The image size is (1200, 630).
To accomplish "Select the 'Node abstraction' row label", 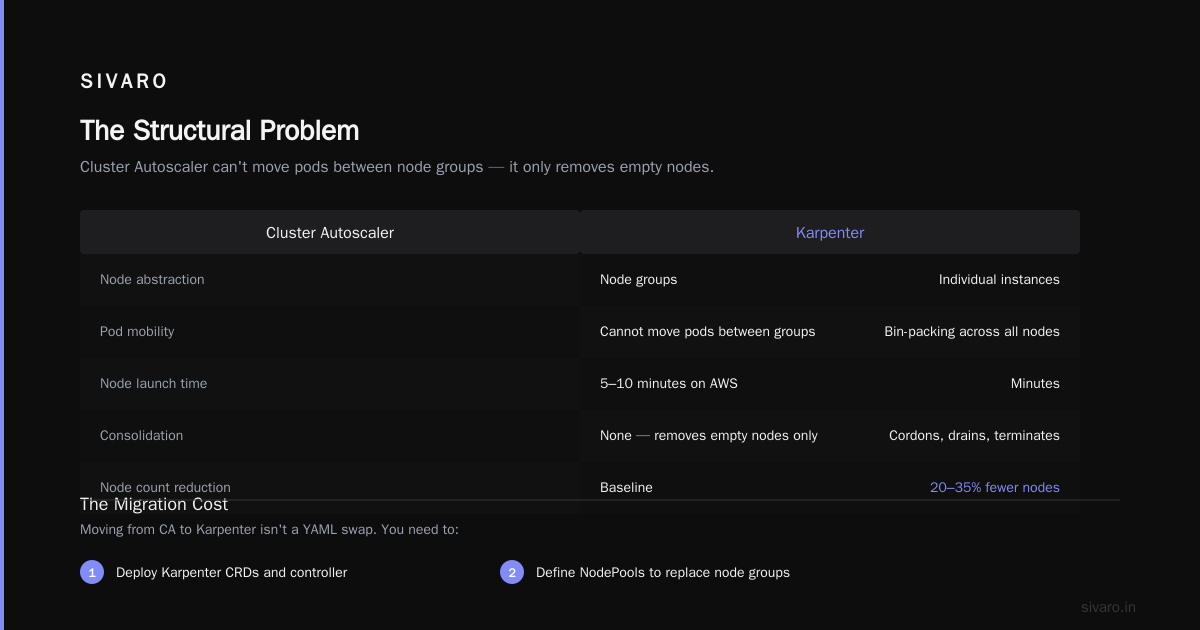I will [152, 280].
